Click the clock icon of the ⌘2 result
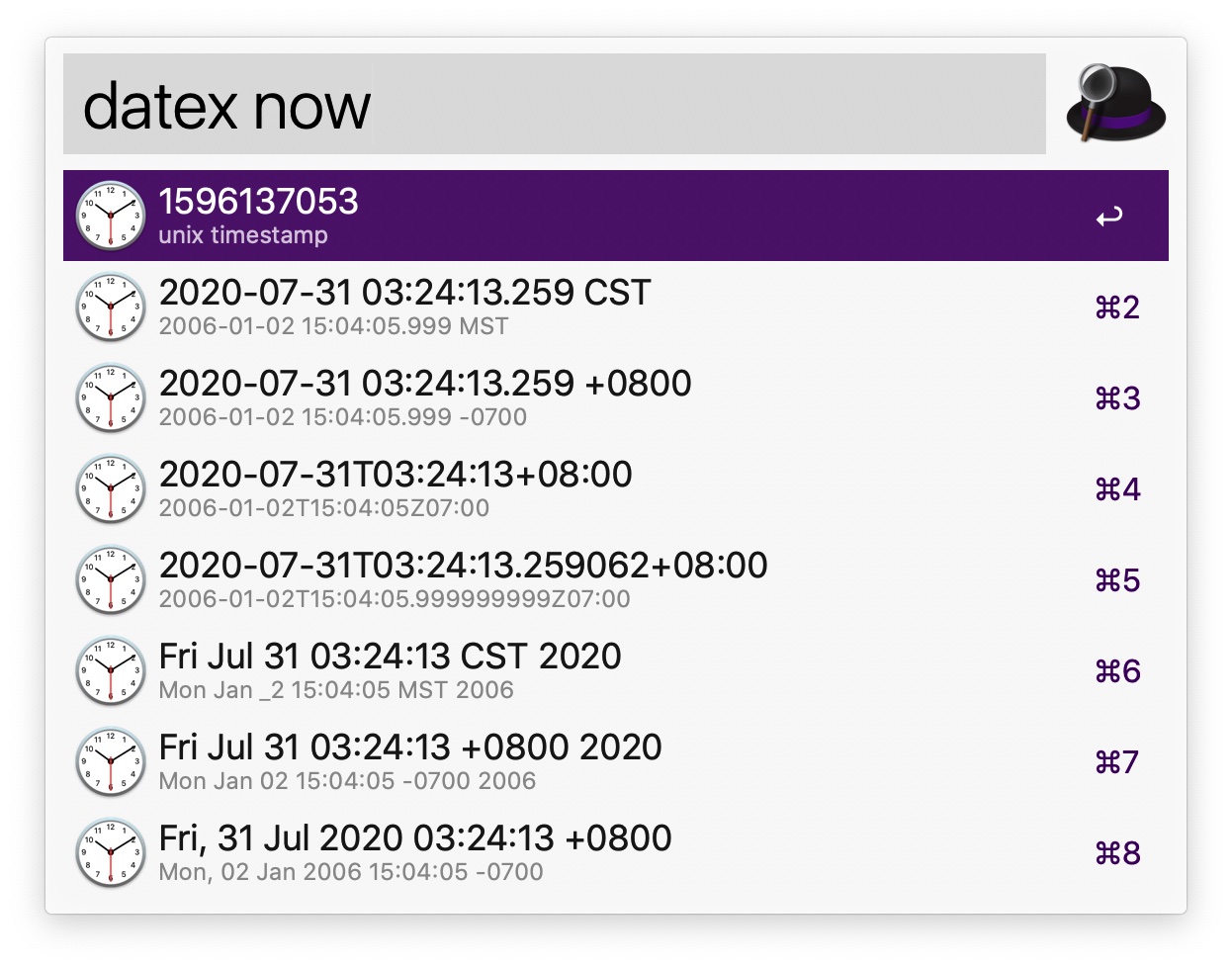The height and width of the screenshot is (967, 1232). click(111, 307)
